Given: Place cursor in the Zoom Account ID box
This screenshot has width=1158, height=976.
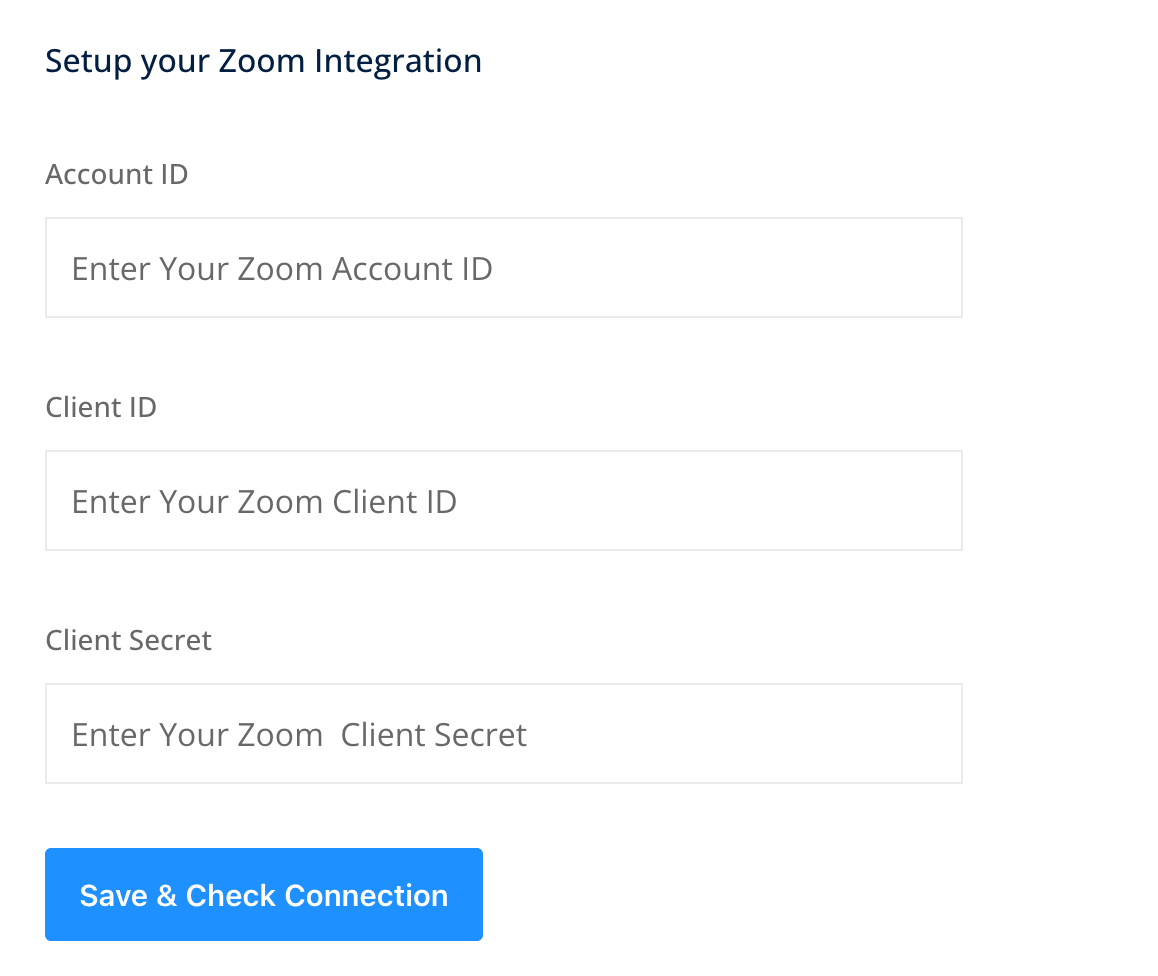Looking at the screenshot, I should 503,268.
